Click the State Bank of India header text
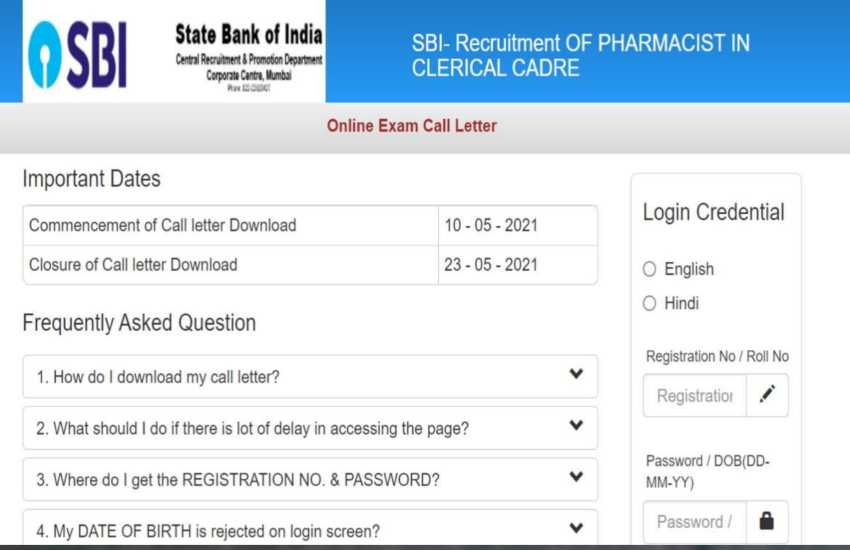850x550 pixels. pyautogui.click(x=248, y=35)
